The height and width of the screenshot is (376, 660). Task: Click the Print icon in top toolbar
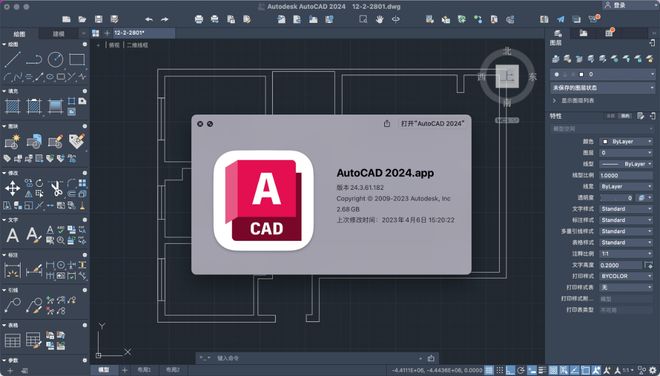pyautogui.click(x=199, y=19)
